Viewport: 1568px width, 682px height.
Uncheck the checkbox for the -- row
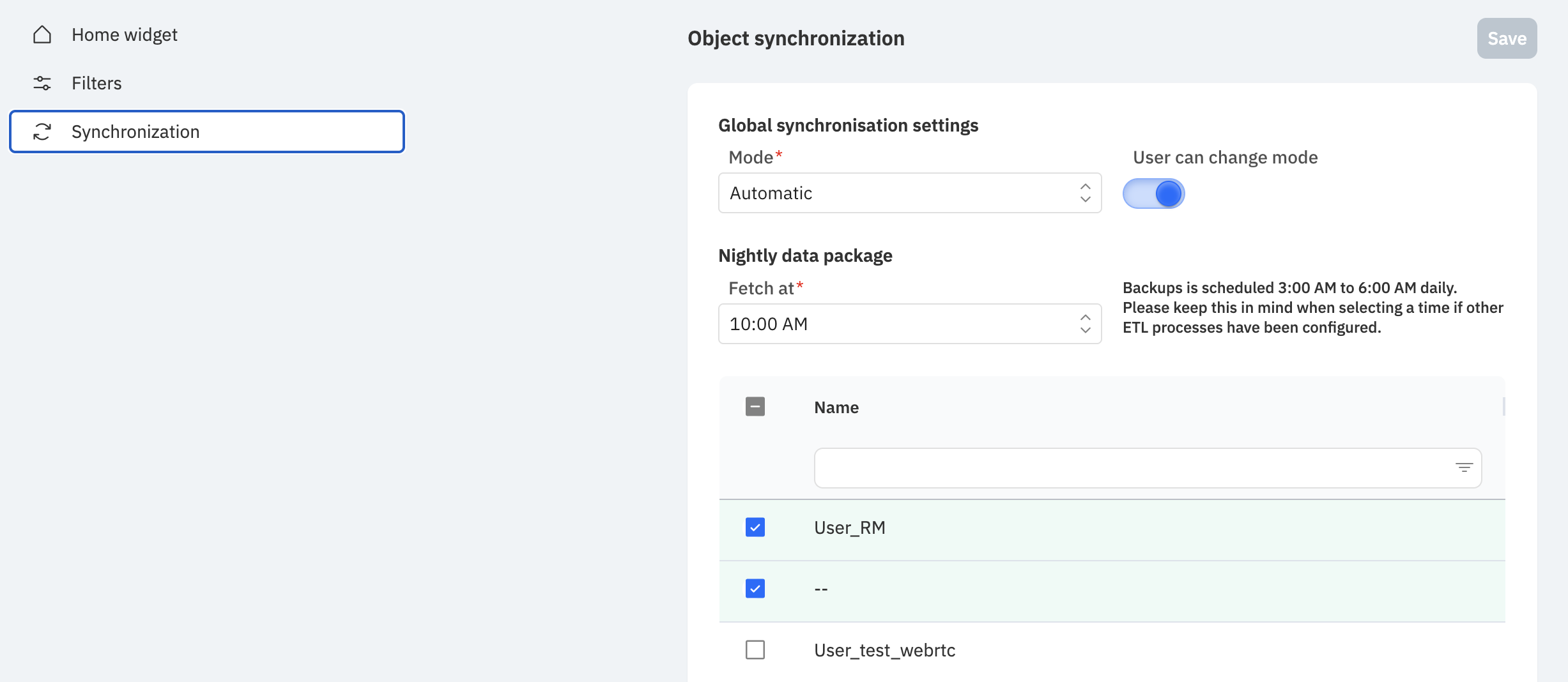755,589
